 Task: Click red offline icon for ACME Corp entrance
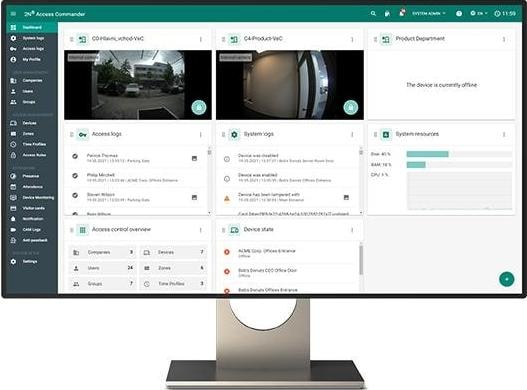pyautogui.click(x=227, y=252)
